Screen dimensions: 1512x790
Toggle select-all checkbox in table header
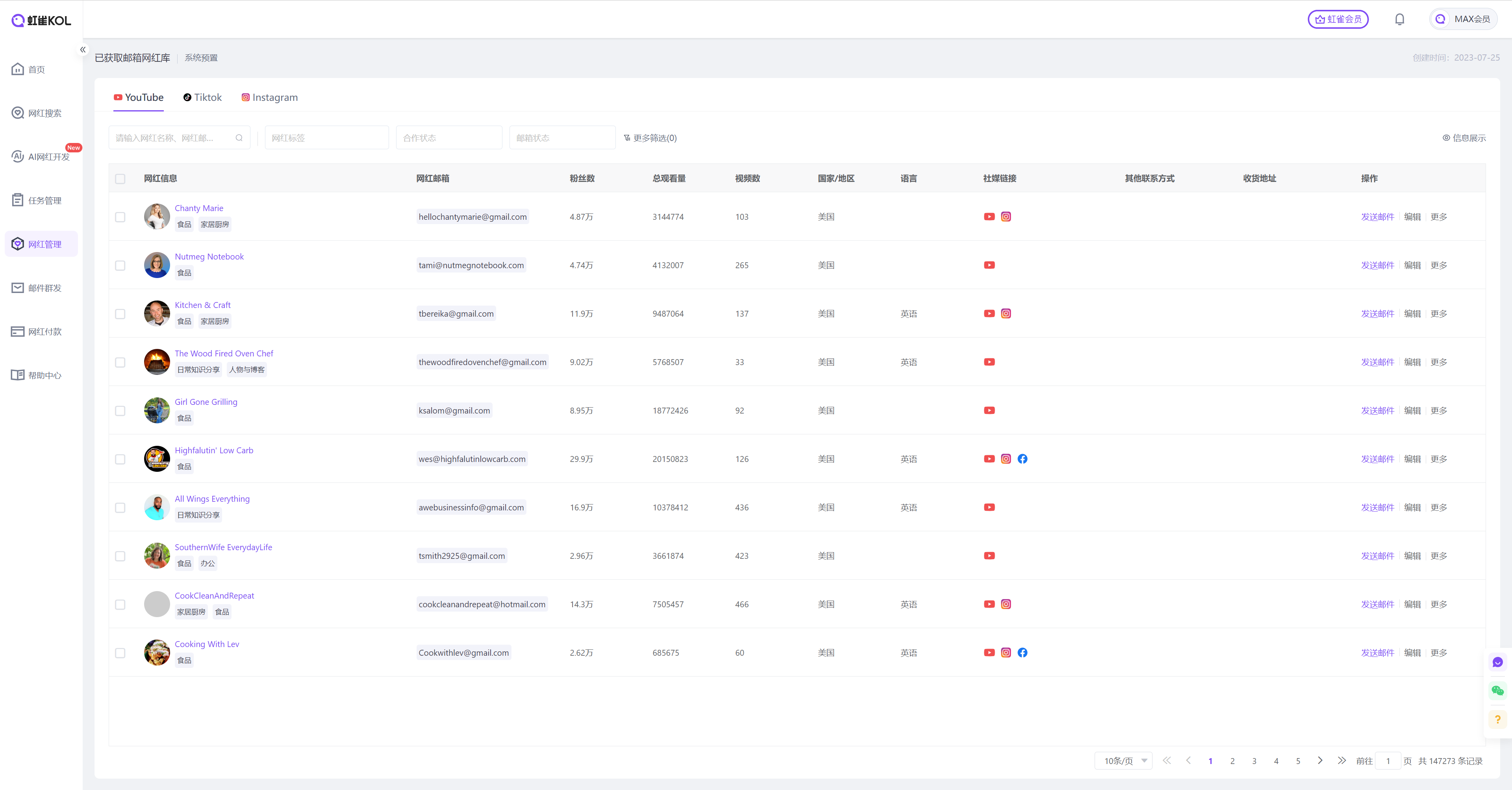pyautogui.click(x=120, y=178)
